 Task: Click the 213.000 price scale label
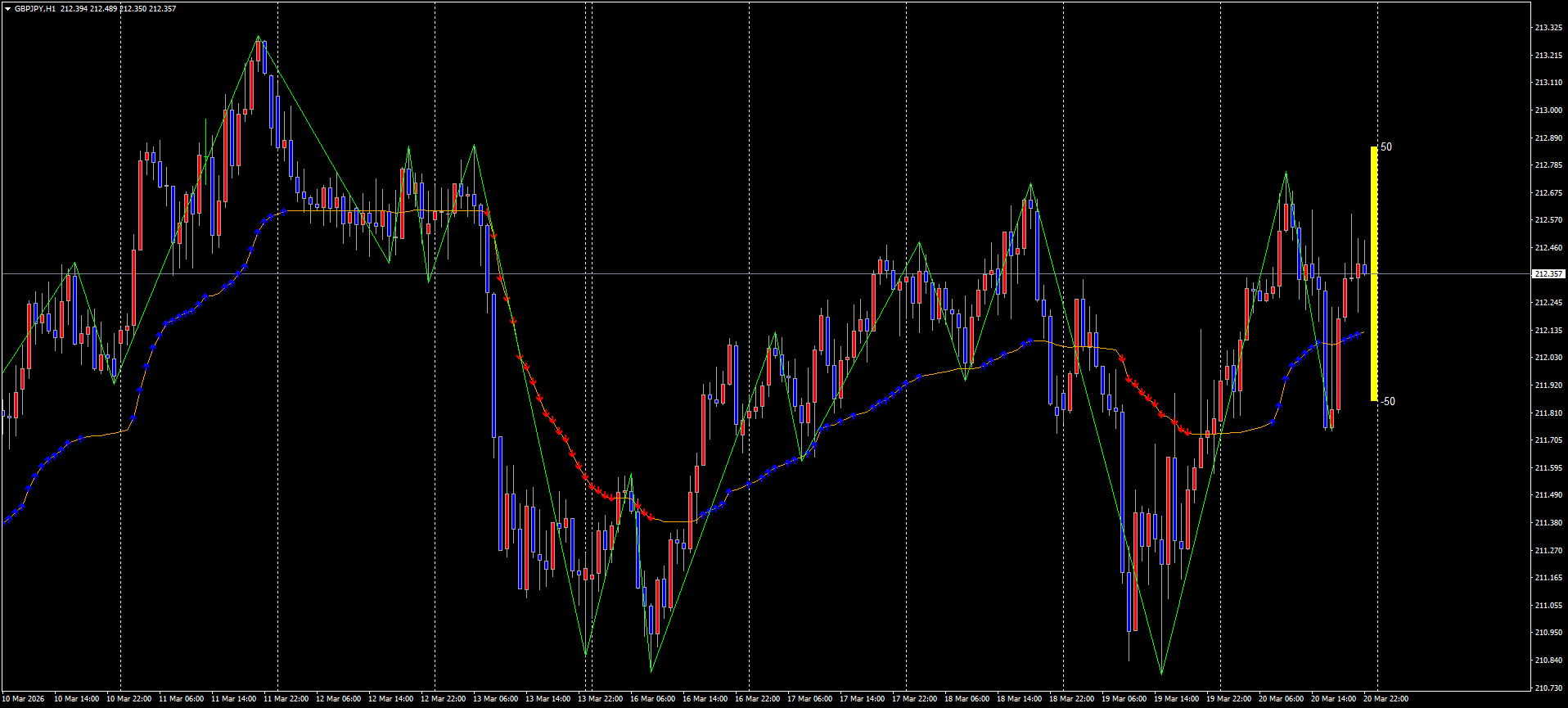tap(1548, 110)
